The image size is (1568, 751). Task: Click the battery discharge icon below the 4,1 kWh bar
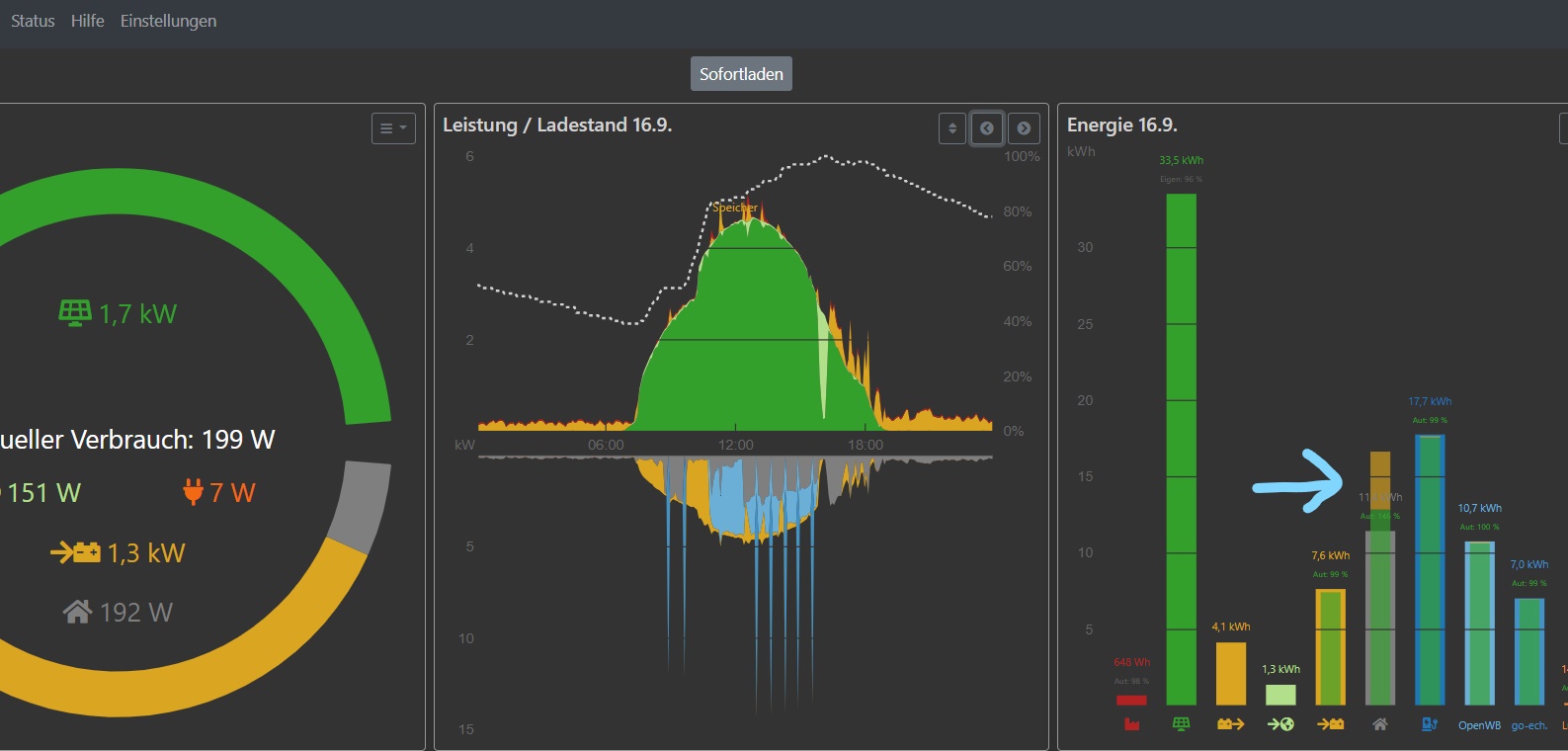point(1230,724)
